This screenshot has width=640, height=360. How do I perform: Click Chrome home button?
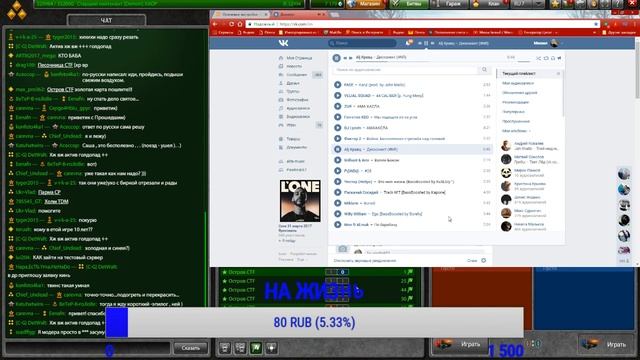point(240,24)
